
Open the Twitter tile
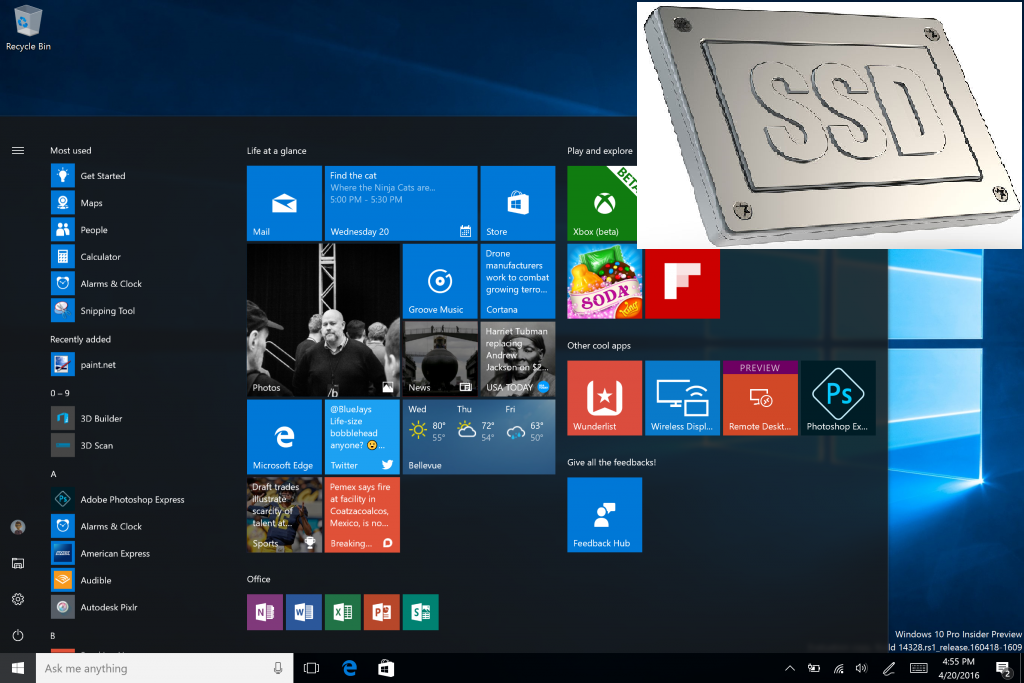click(362, 437)
